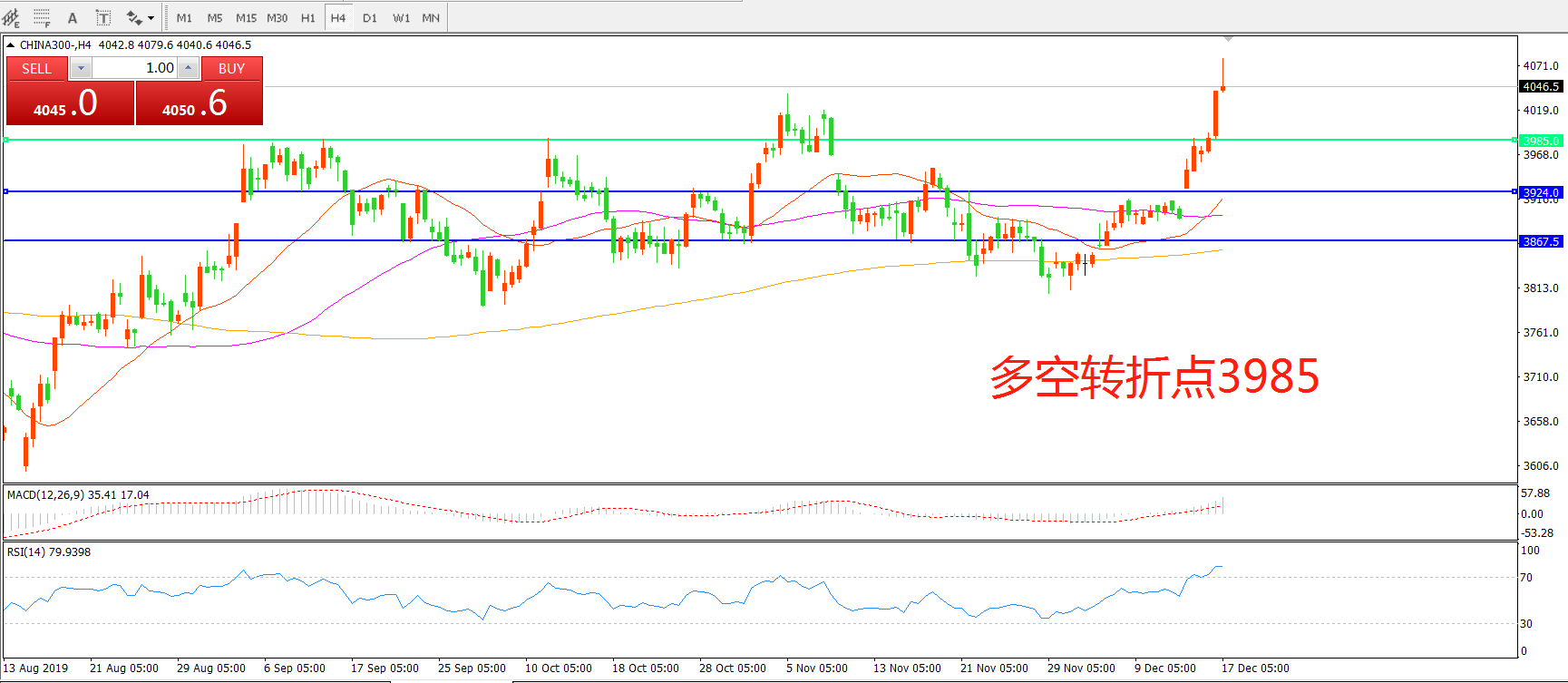This screenshot has height=683, width=1568.
Task: Select the Fibonacci Retracement tool
Action: pyautogui.click(x=42, y=17)
